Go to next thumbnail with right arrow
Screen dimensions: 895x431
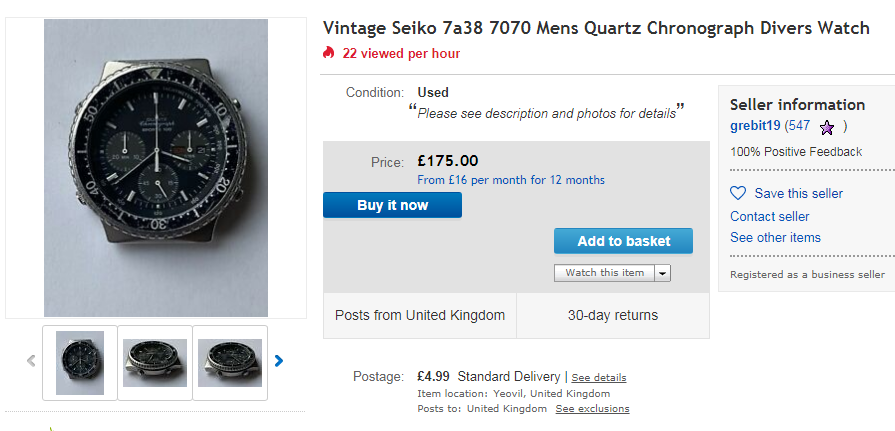[279, 361]
